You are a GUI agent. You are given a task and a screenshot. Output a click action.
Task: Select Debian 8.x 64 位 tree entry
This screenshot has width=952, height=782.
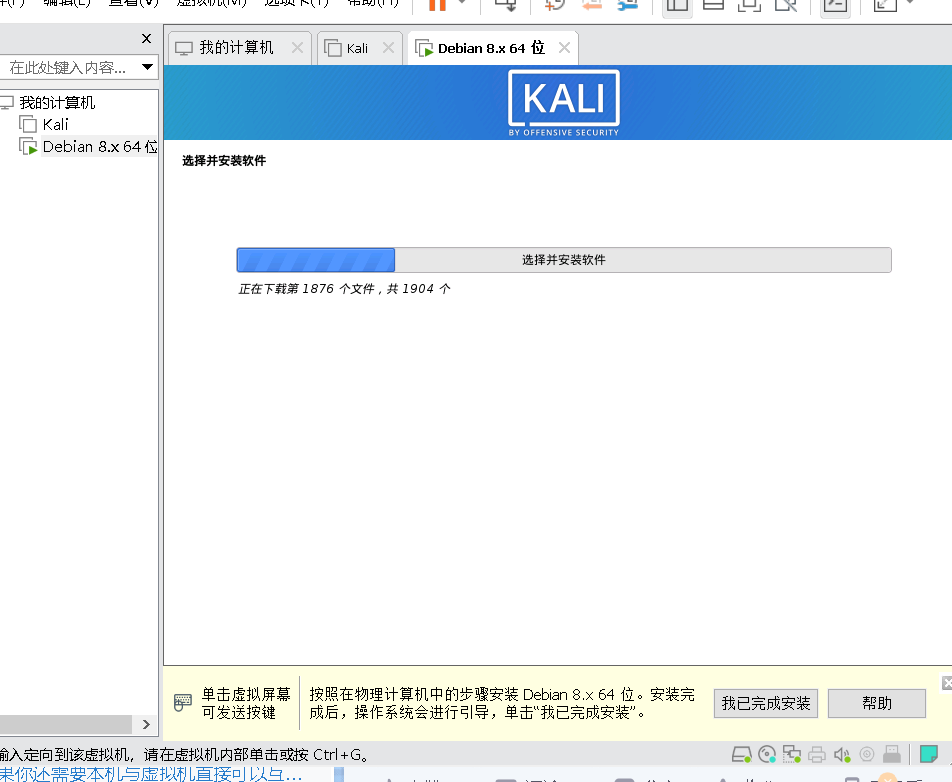[100, 146]
